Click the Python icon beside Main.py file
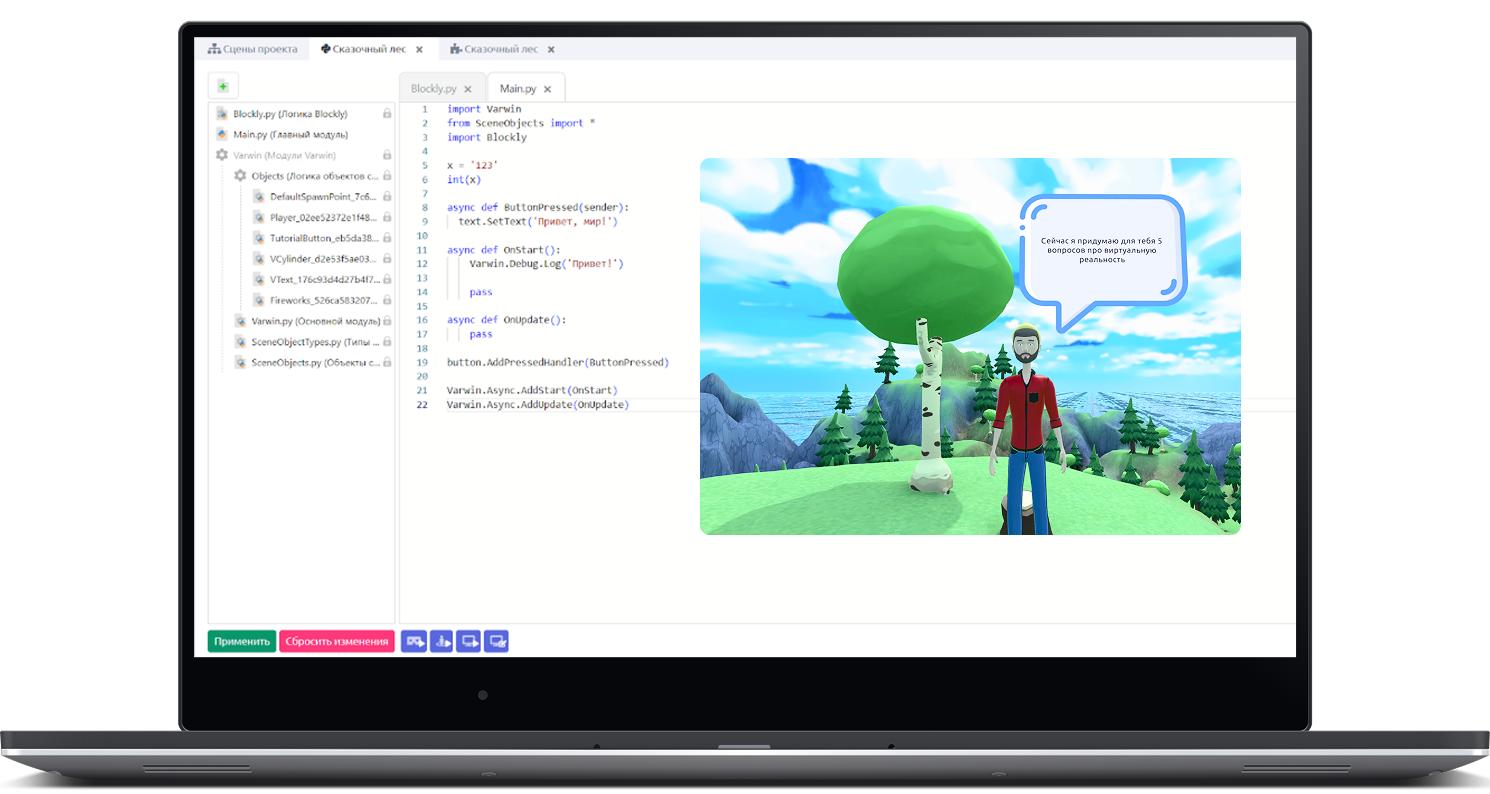 [223, 134]
